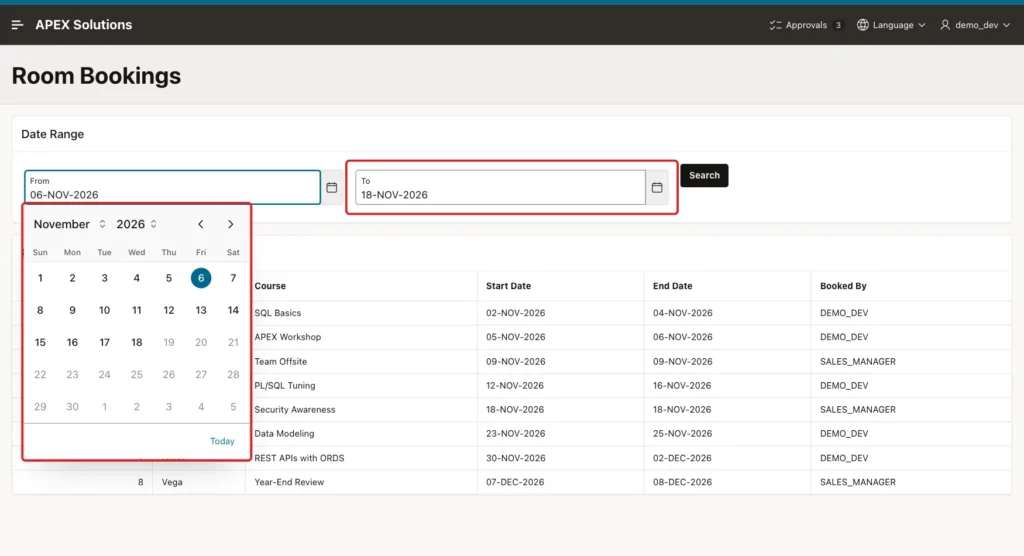1024x556 pixels.
Task: Click the APEX Workshop course cell
Action: [362, 337]
